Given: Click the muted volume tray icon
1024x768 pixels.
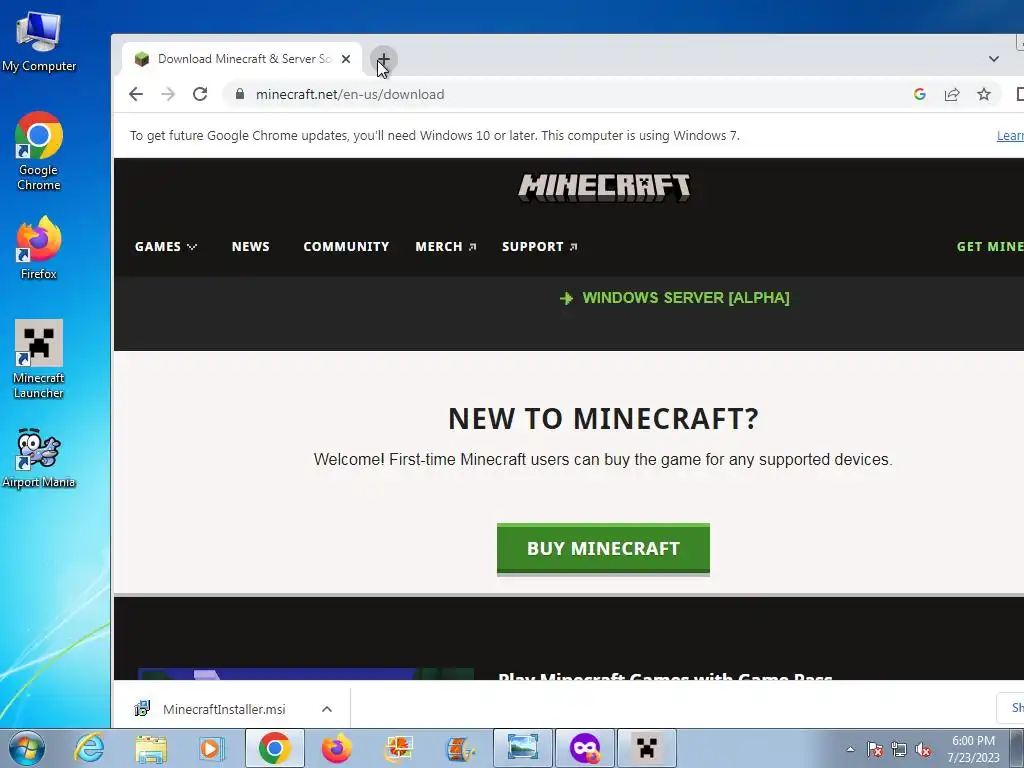Looking at the screenshot, I should coord(923,749).
